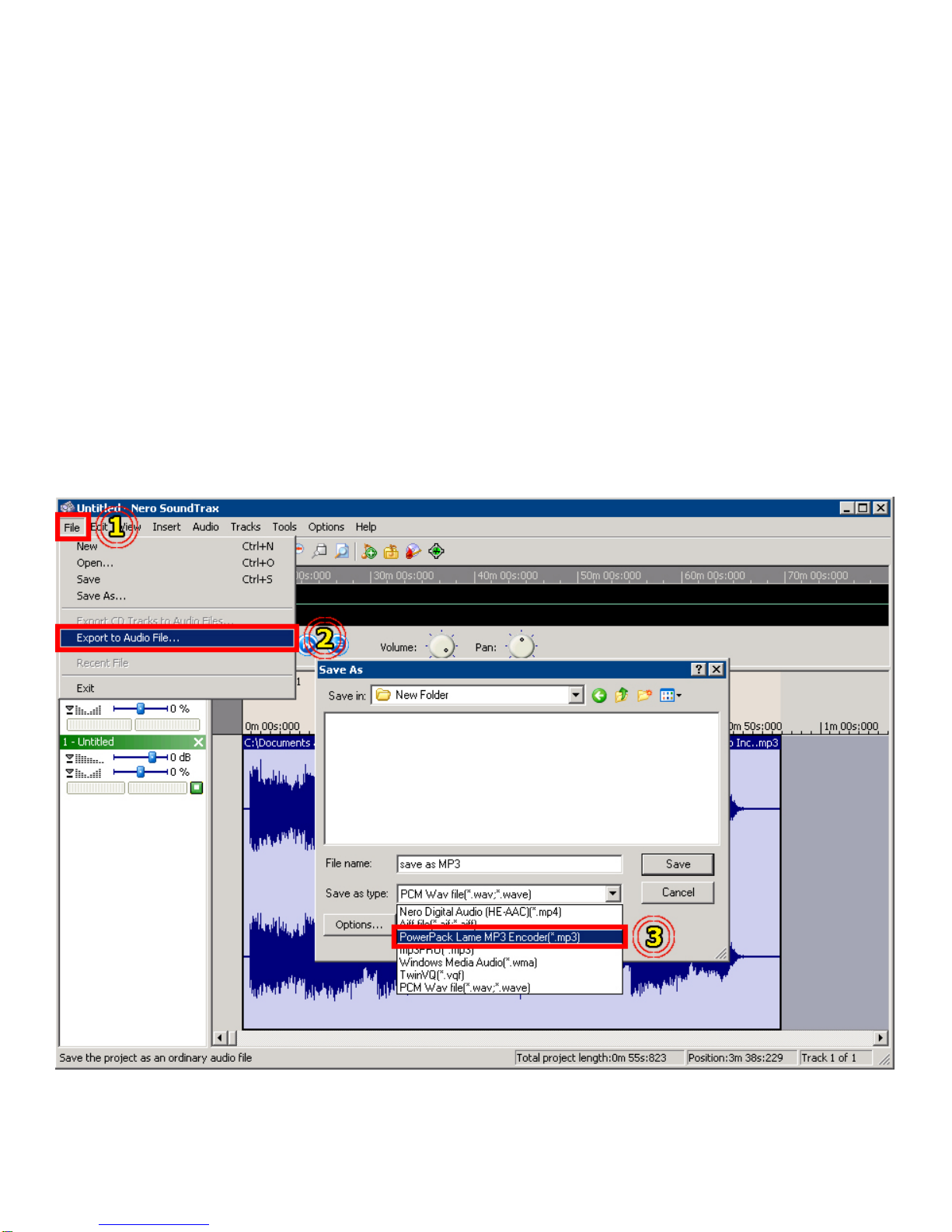This screenshot has width=952, height=1232.
Task: Click the volume icon beside 0 dB
Action: [84, 758]
